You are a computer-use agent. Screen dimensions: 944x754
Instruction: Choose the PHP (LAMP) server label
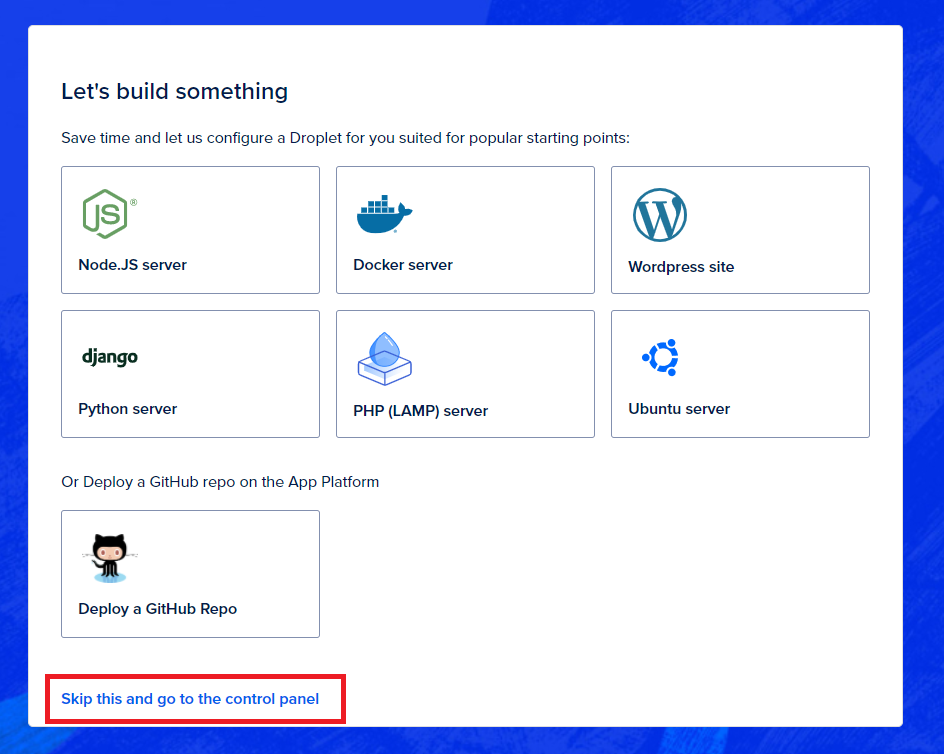point(420,411)
